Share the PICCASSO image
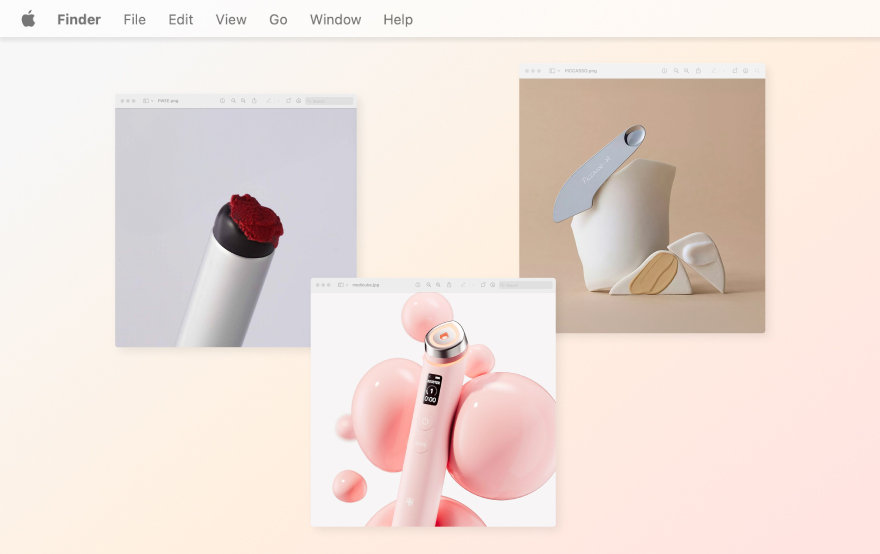The image size is (880, 554). pyautogui.click(x=698, y=71)
